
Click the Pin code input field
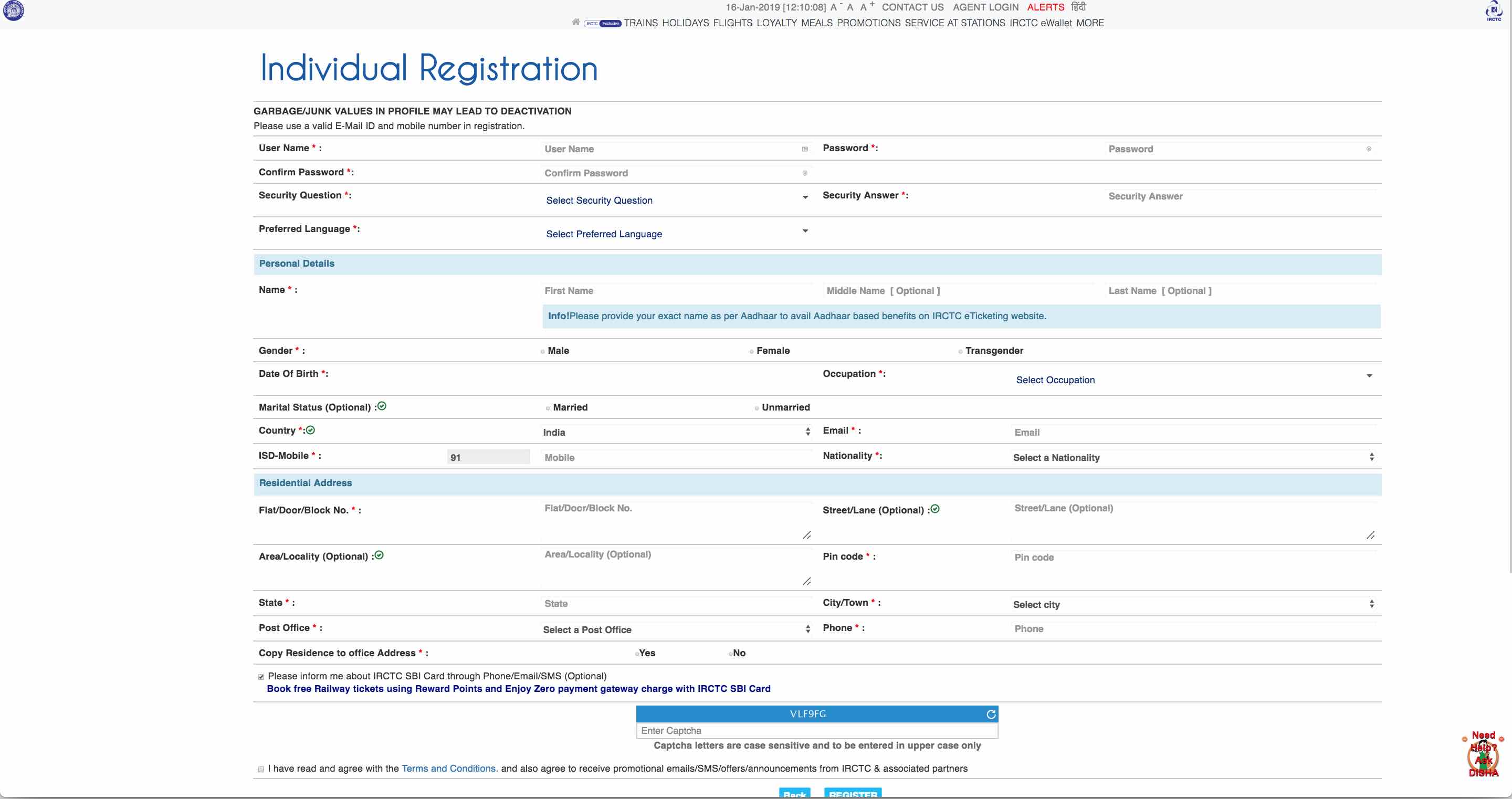1194,558
